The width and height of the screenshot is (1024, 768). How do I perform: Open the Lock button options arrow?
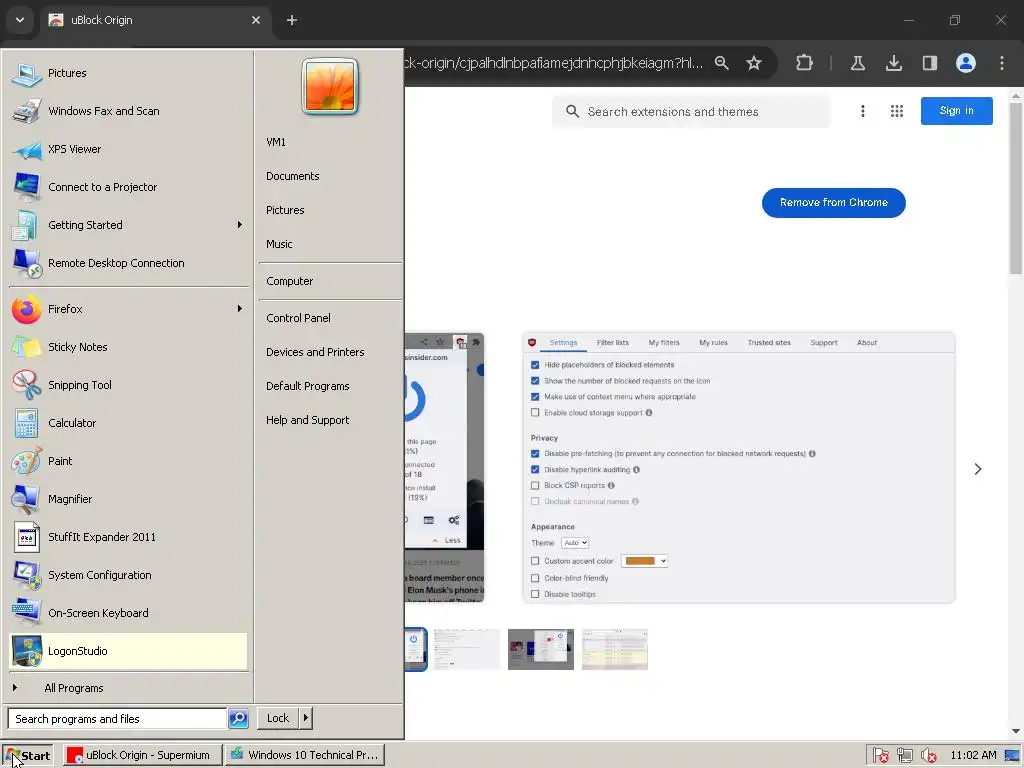coord(305,718)
